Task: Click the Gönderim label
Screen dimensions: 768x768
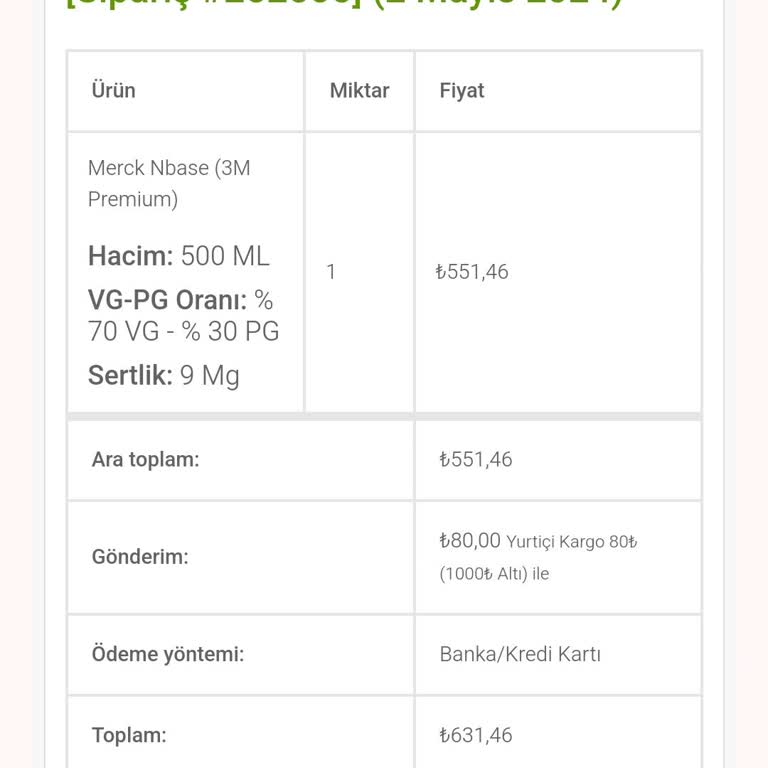Action: pyautogui.click(x=140, y=557)
